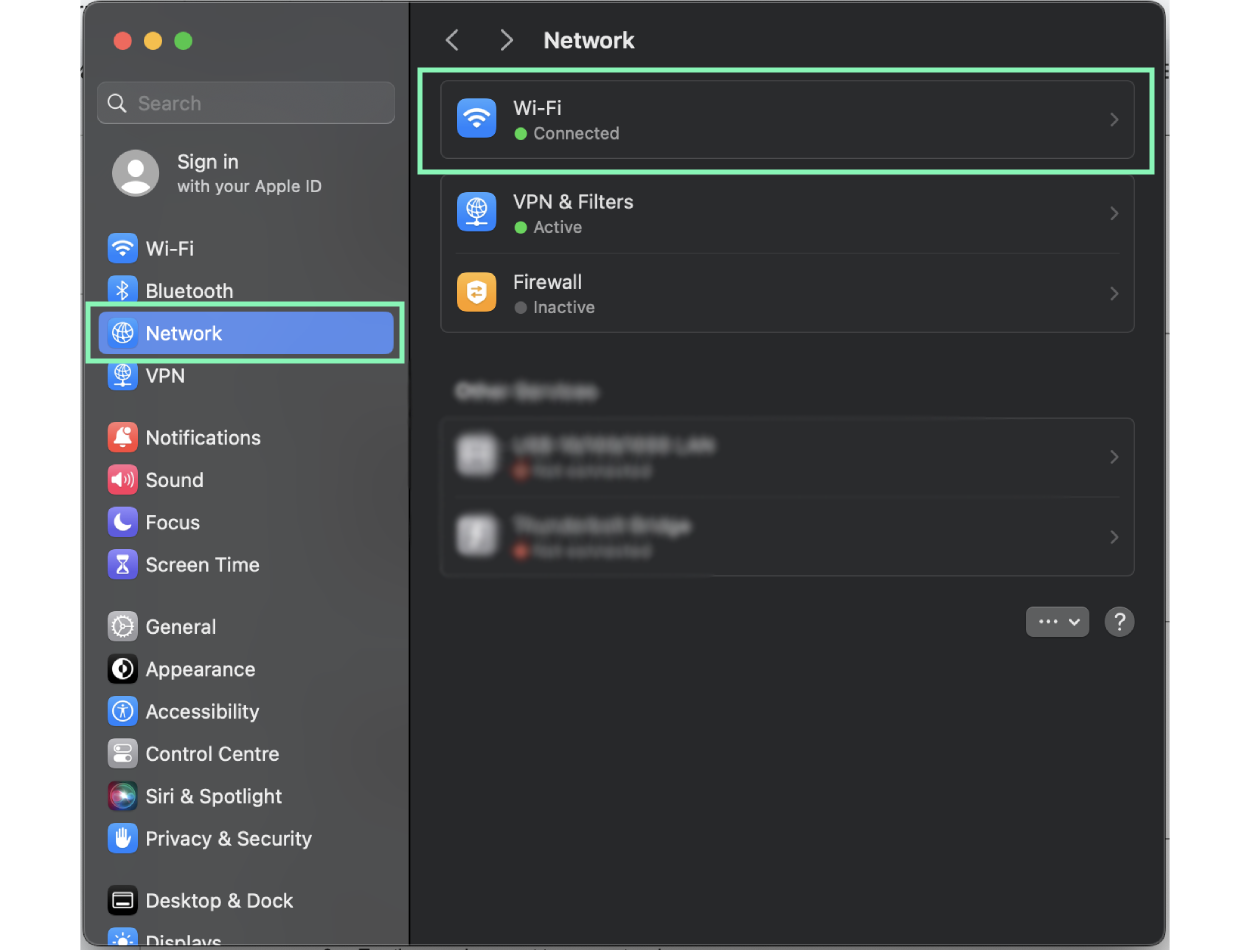Click the Network globe icon in the sidebar
Screen dimensions: 1250x950
tap(122, 333)
